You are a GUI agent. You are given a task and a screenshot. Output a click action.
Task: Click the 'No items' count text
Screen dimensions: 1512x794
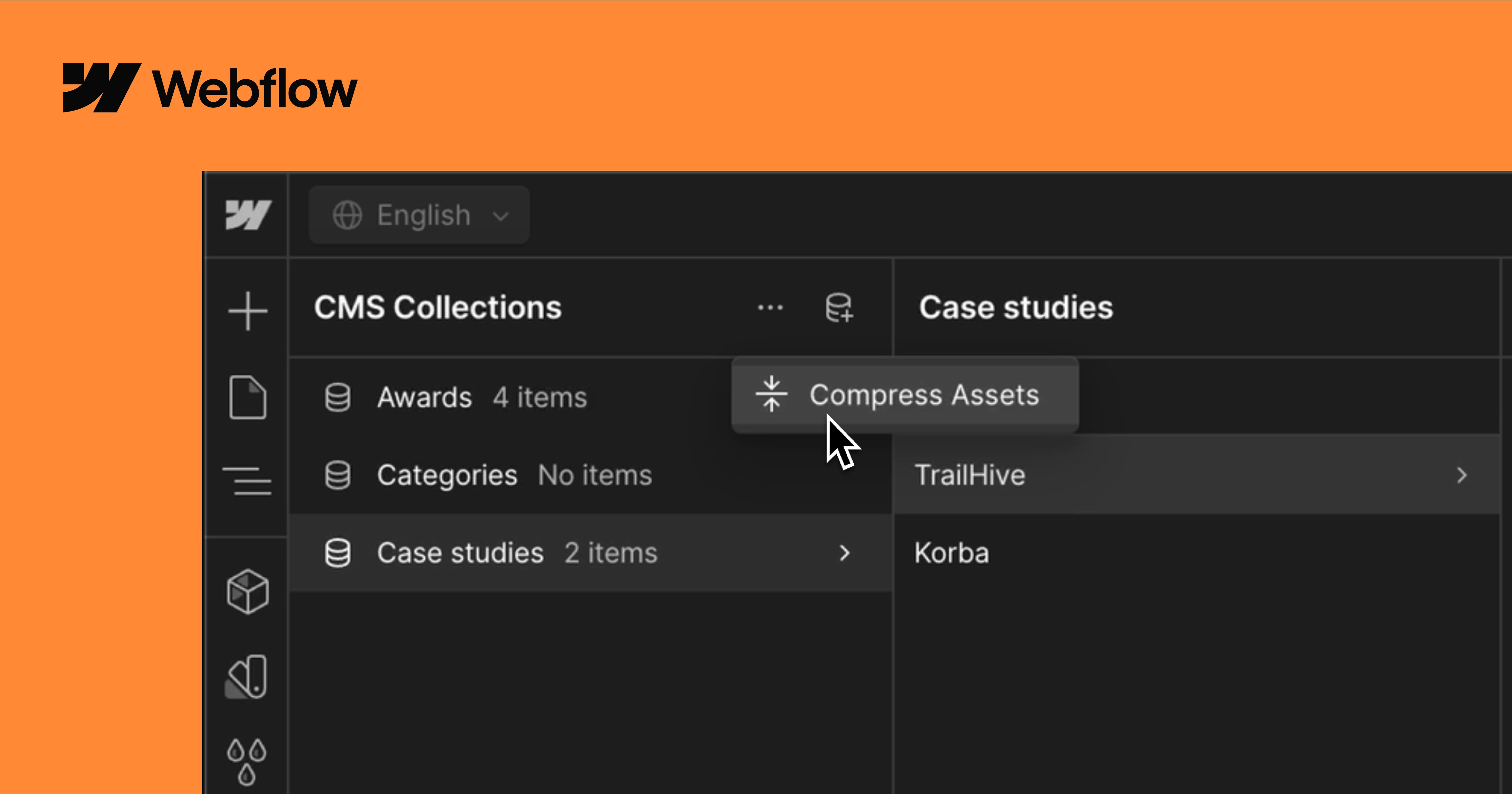[595, 475]
